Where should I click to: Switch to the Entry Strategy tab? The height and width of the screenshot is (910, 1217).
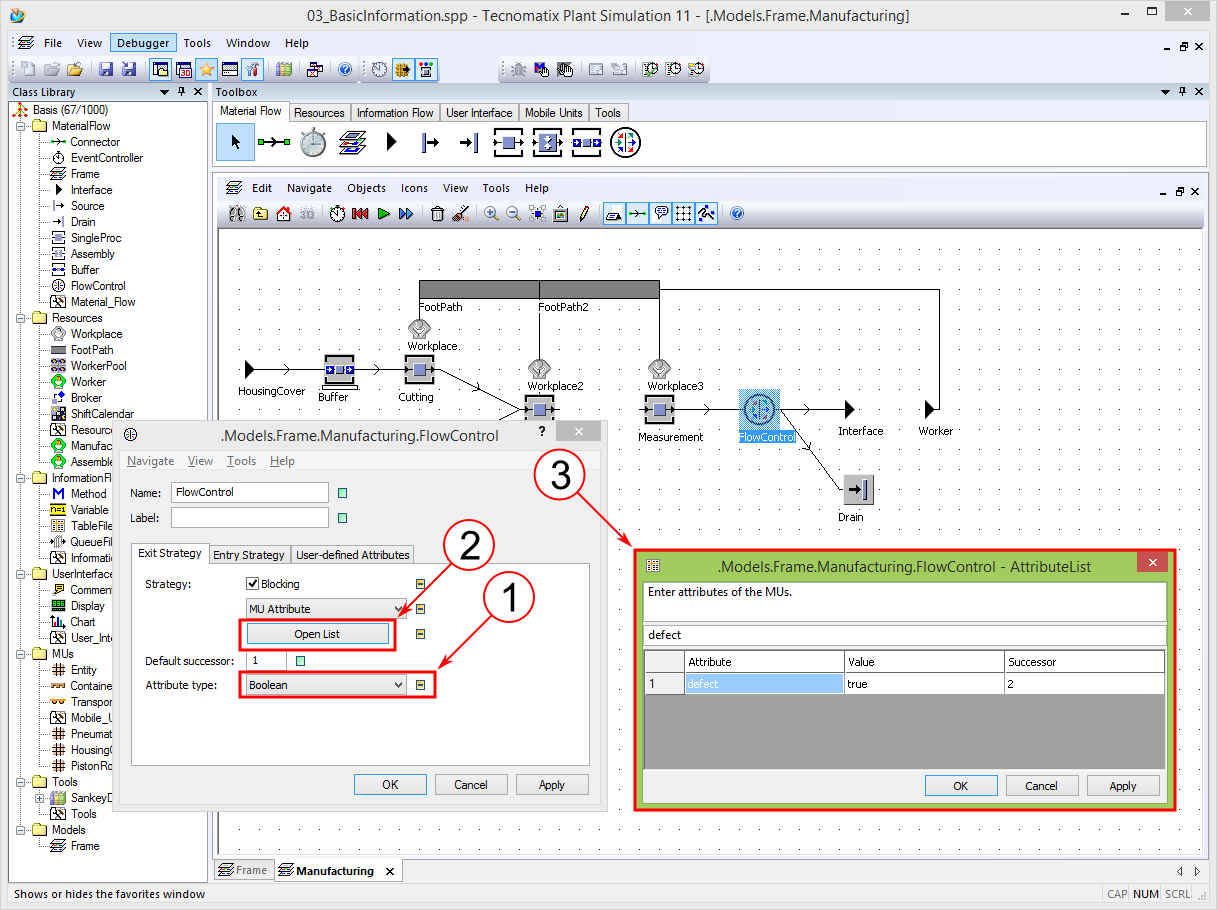pos(249,555)
